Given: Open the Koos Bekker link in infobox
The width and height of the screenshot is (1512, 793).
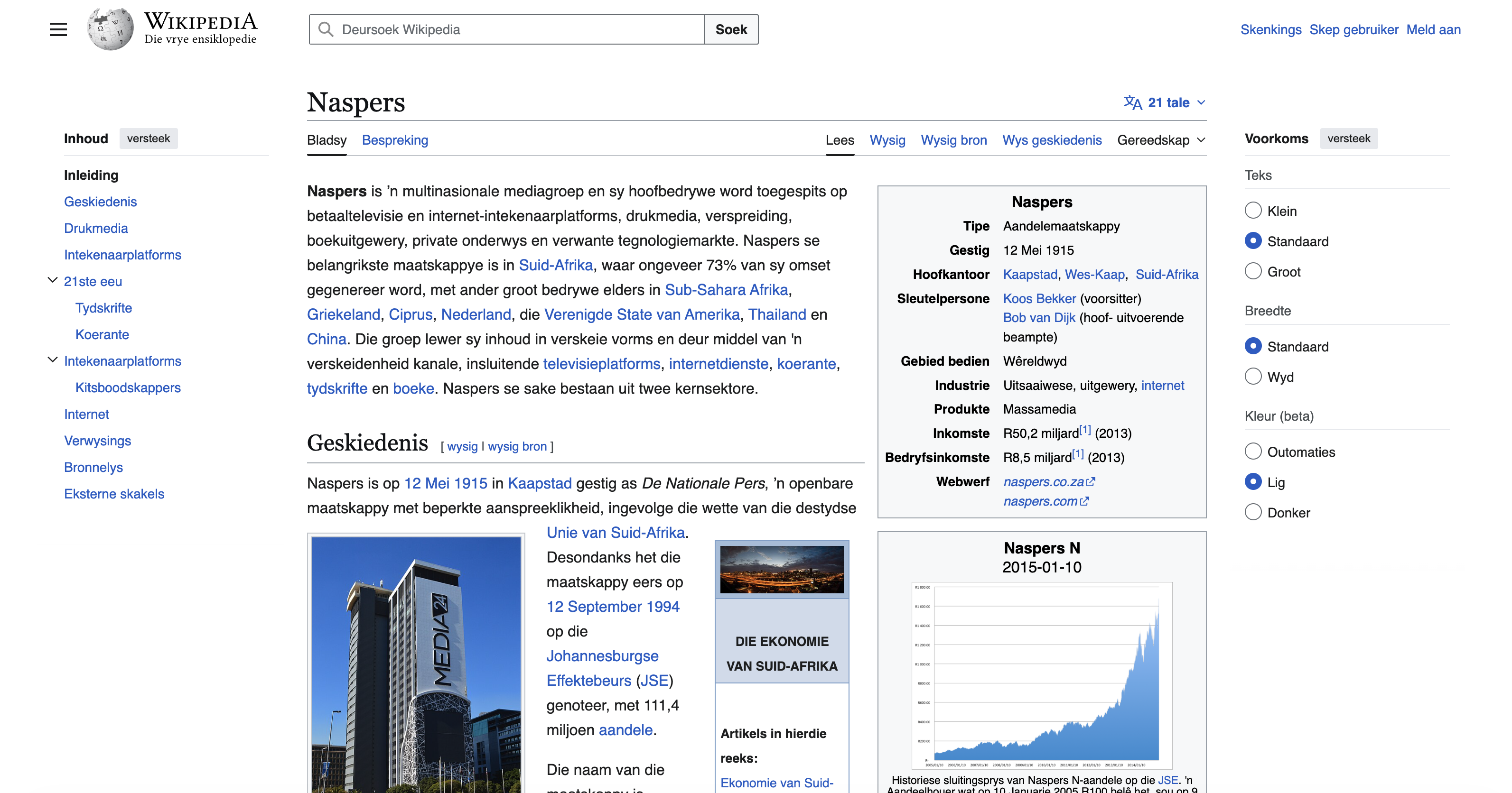Looking at the screenshot, I should click(1039, 298).
